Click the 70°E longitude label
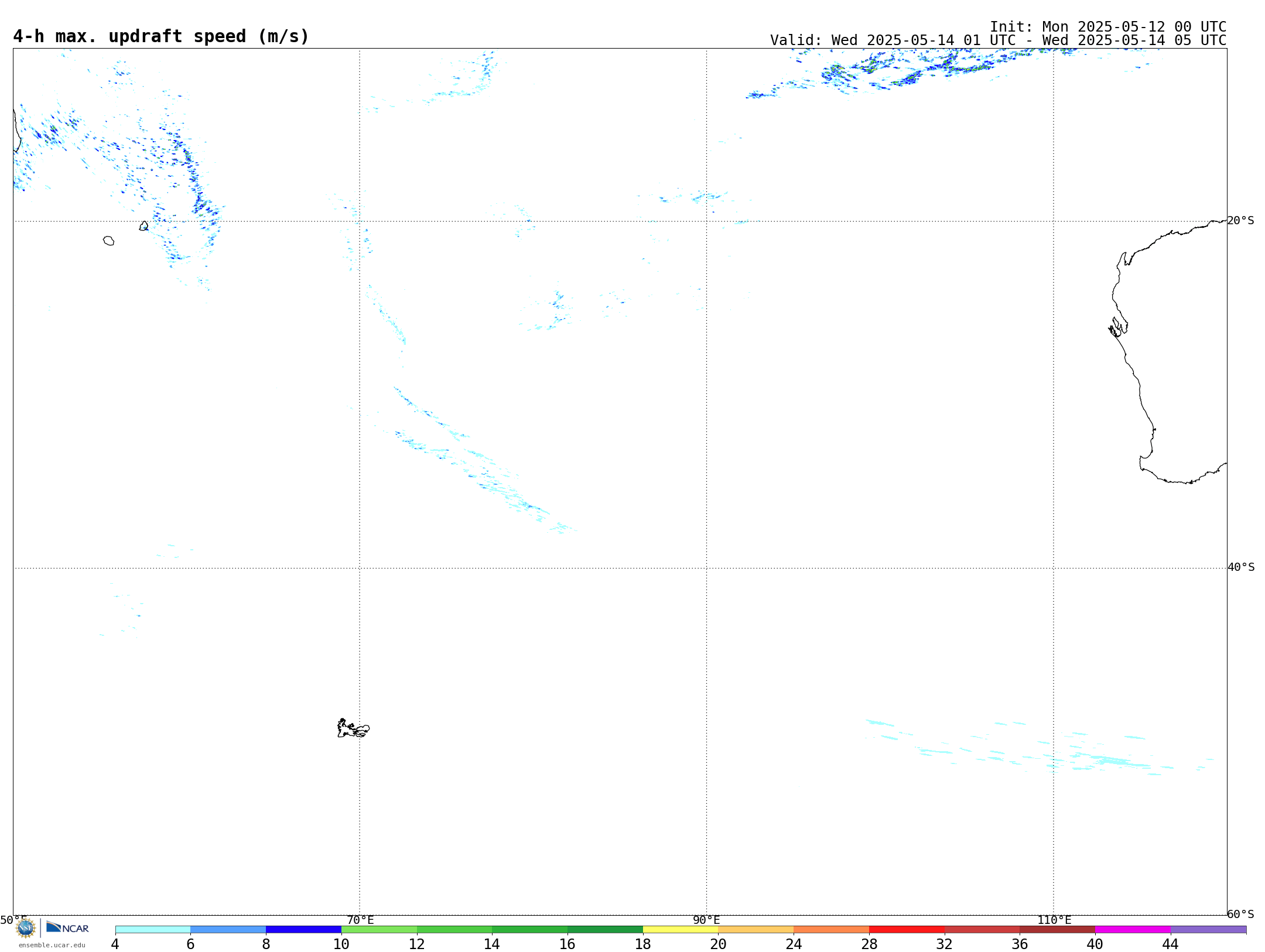1265x952 pixels. pos(360,920)
